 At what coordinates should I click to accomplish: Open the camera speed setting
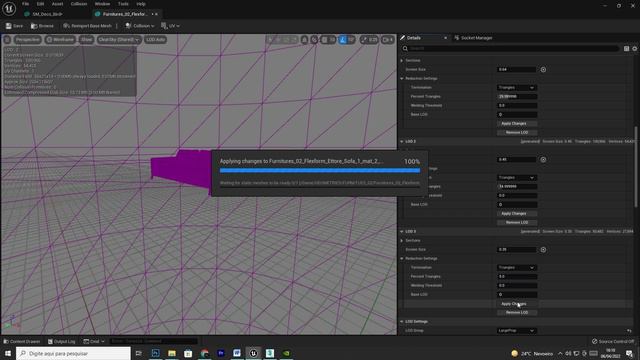(387, 40)
